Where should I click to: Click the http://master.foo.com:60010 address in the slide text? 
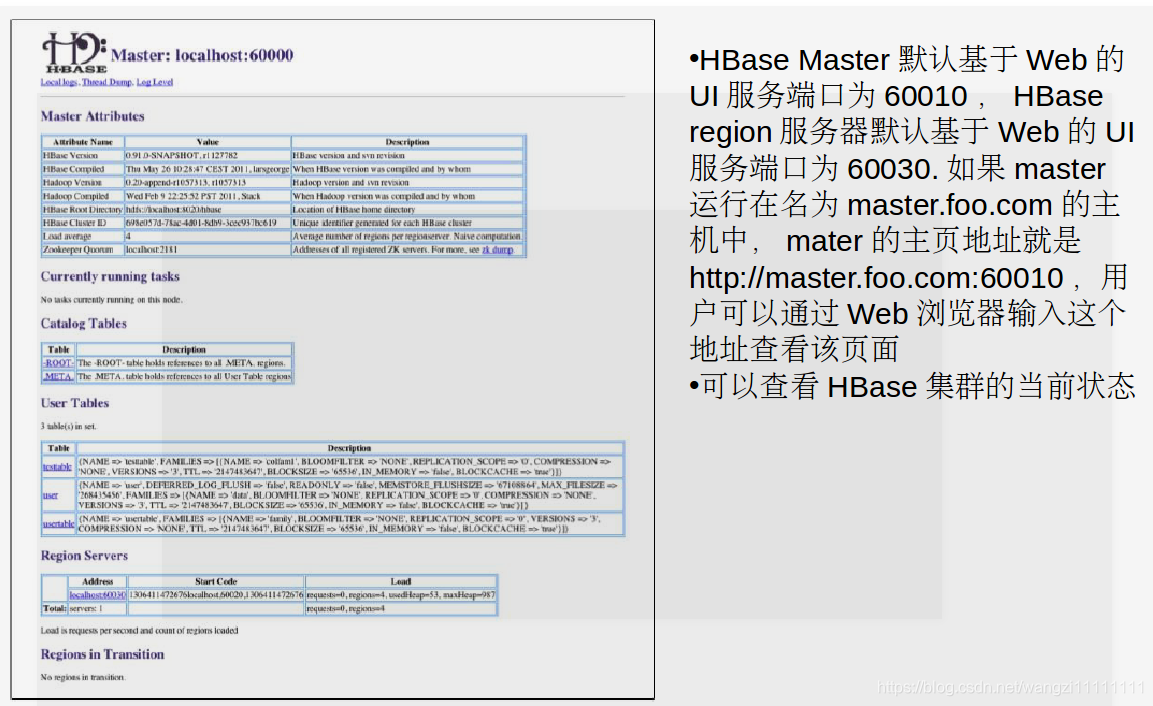coord(877,278)
